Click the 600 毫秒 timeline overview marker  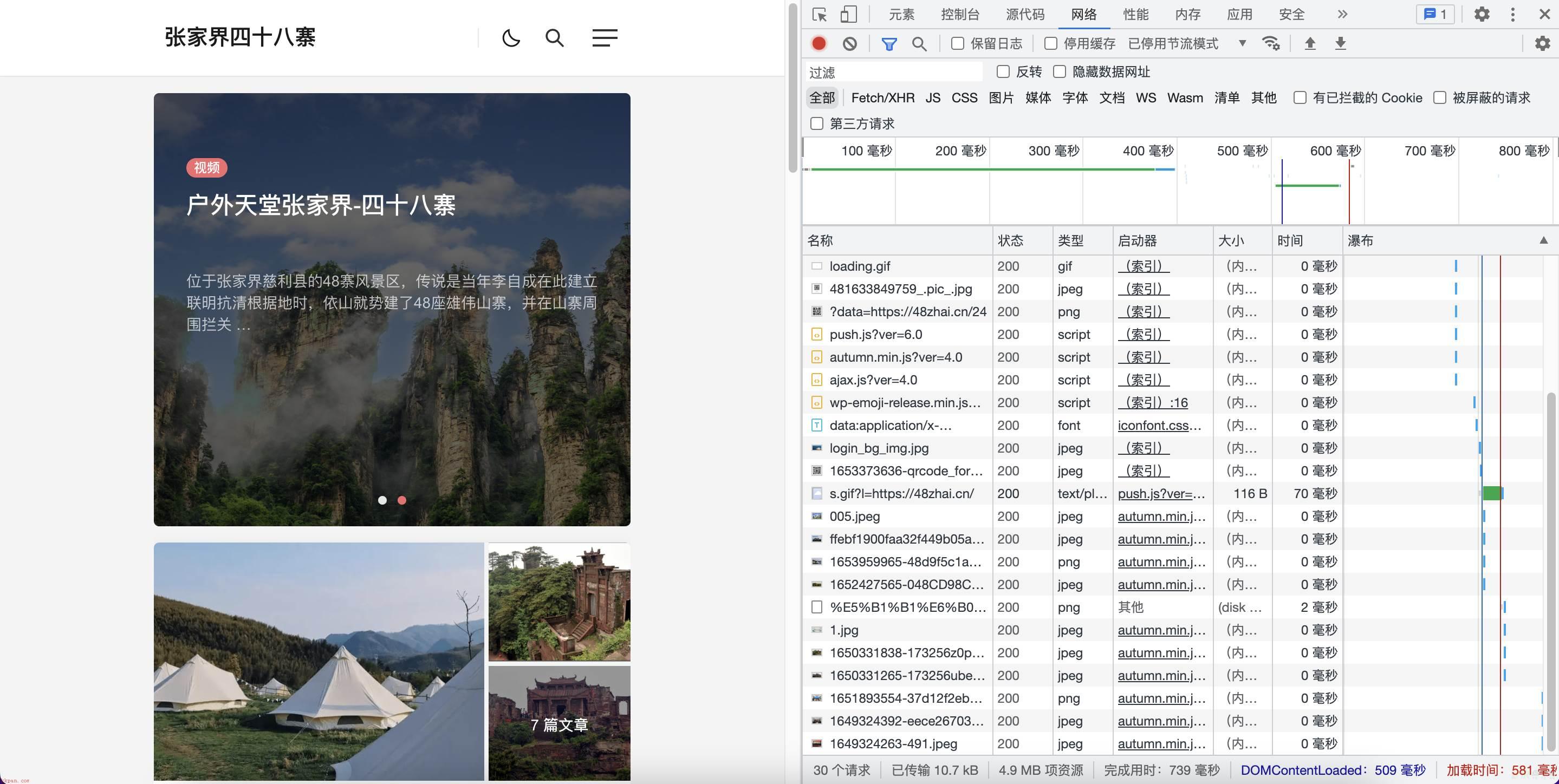coord(1335,151)
